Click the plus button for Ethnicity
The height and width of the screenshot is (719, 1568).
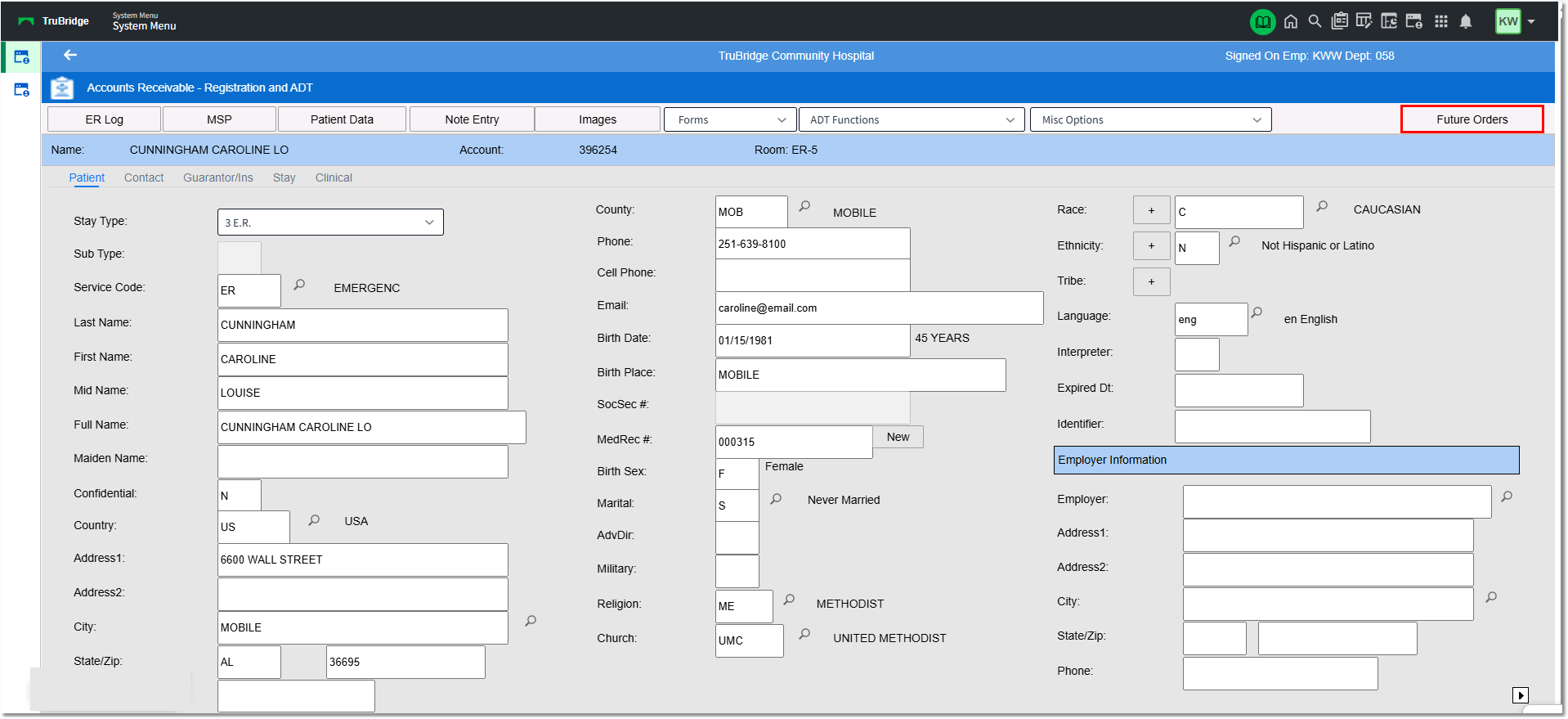point(1151,245)
